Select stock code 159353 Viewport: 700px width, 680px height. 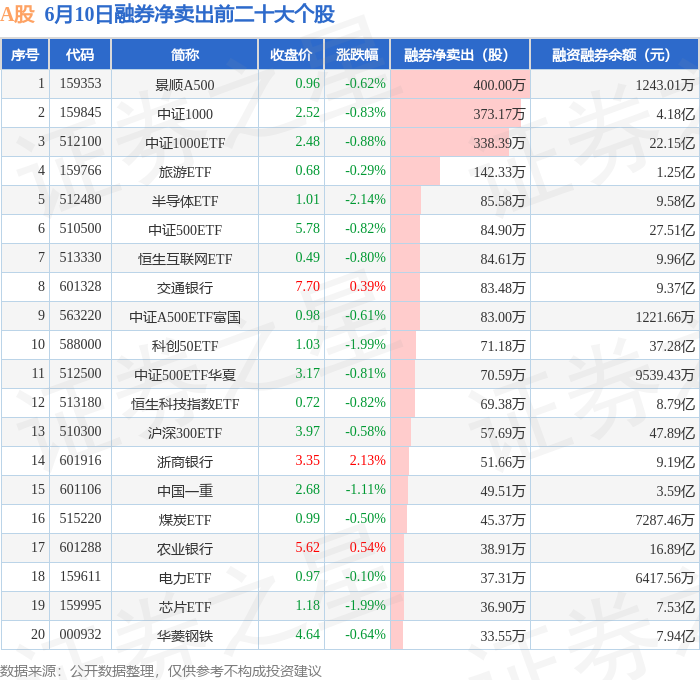(x=80, y=83)
